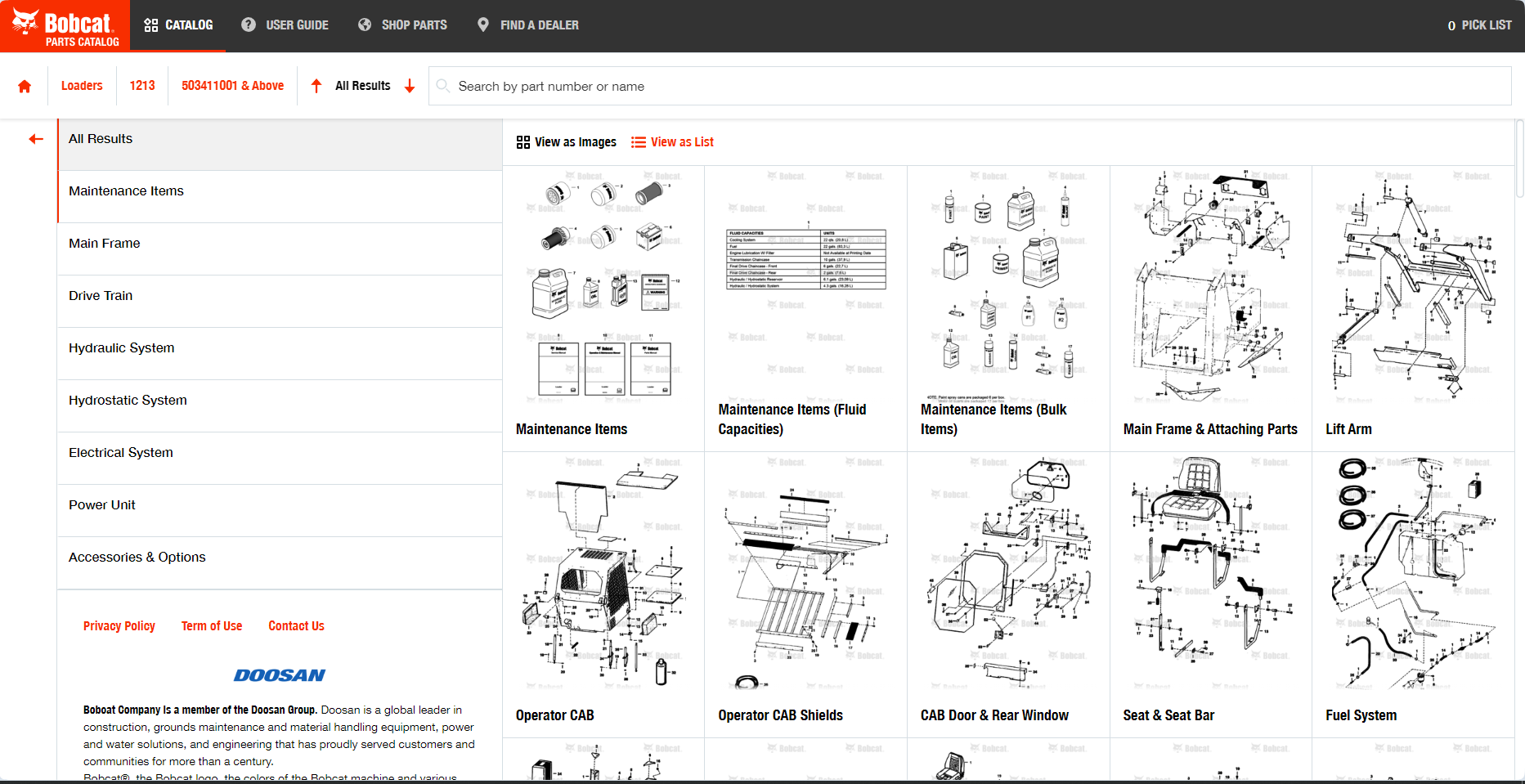
Task: Open the Privacy Policy link
Action: click(119, 626)
